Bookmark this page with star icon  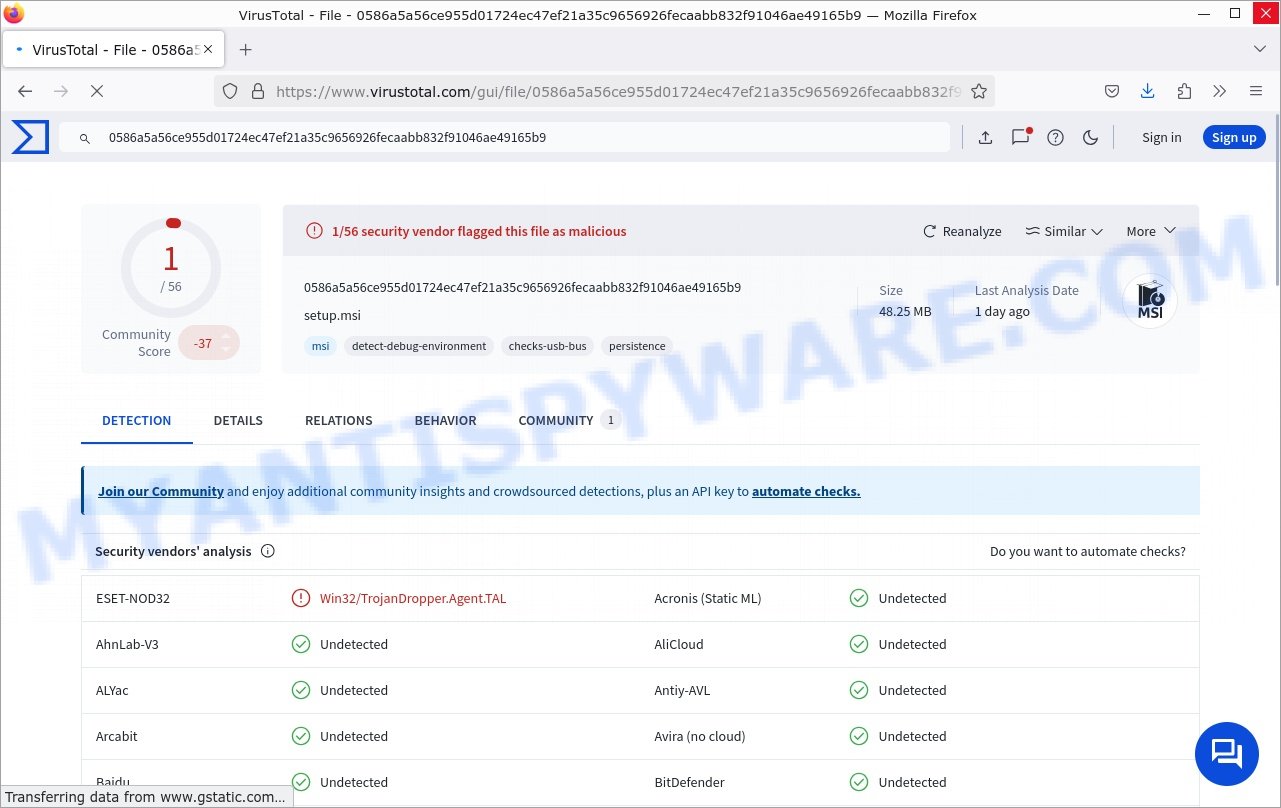tap(979, 91)
